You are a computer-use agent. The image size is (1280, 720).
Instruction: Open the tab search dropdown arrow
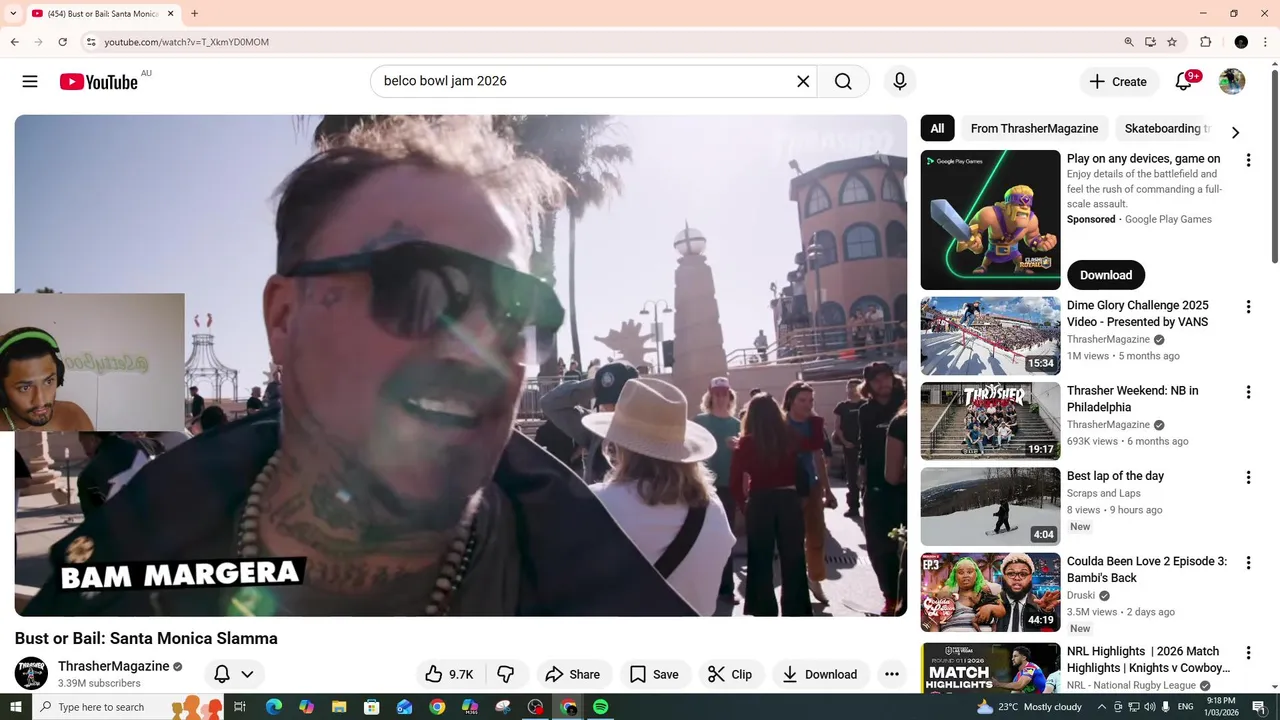point(13,14)
